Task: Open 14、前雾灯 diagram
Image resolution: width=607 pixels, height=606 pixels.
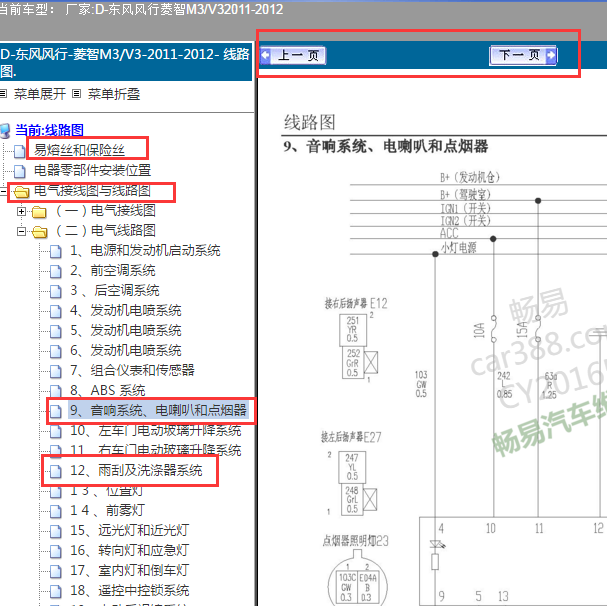Action: (x=107, y=510)
